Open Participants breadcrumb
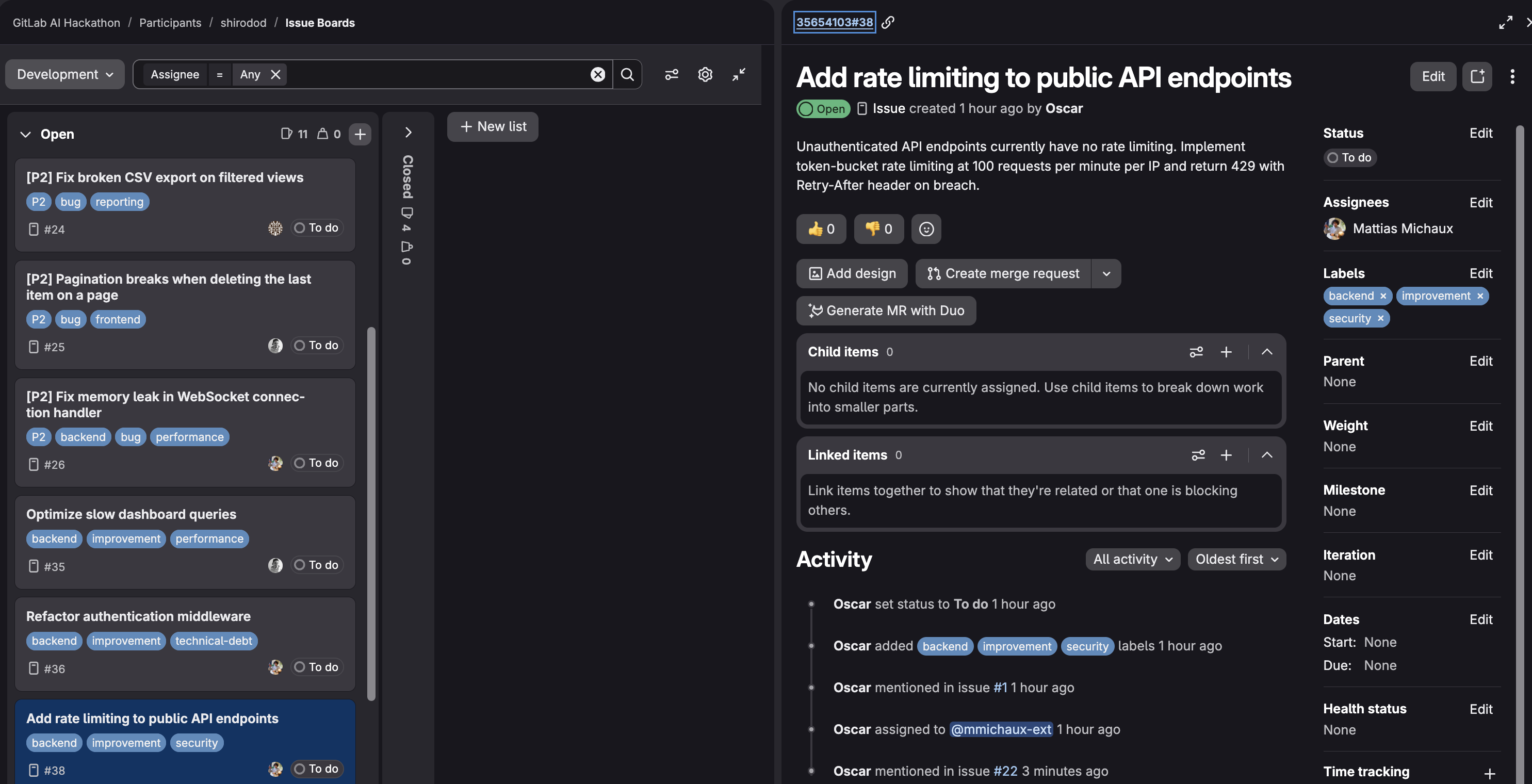Screen dimensions: 1532x784 coord(170,23)
